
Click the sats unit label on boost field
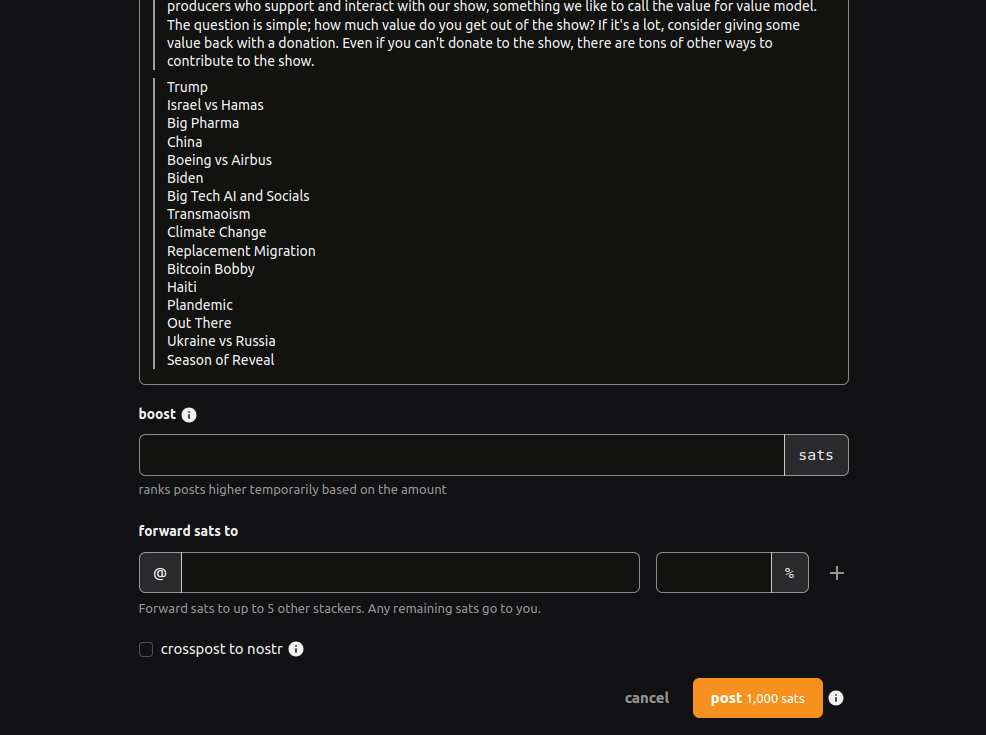click(x=816, y=455)
